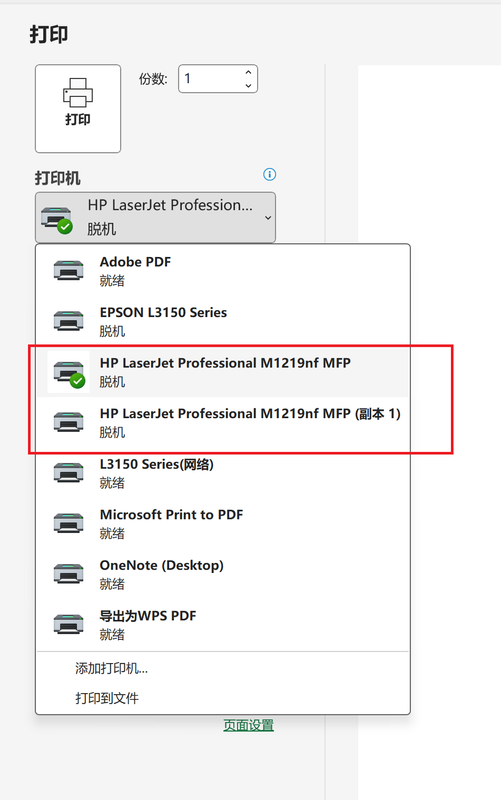Choose L3150 Series(网络) printer
Image resolution: width=501 pixels, height=800 pixels.
point(222,472)
